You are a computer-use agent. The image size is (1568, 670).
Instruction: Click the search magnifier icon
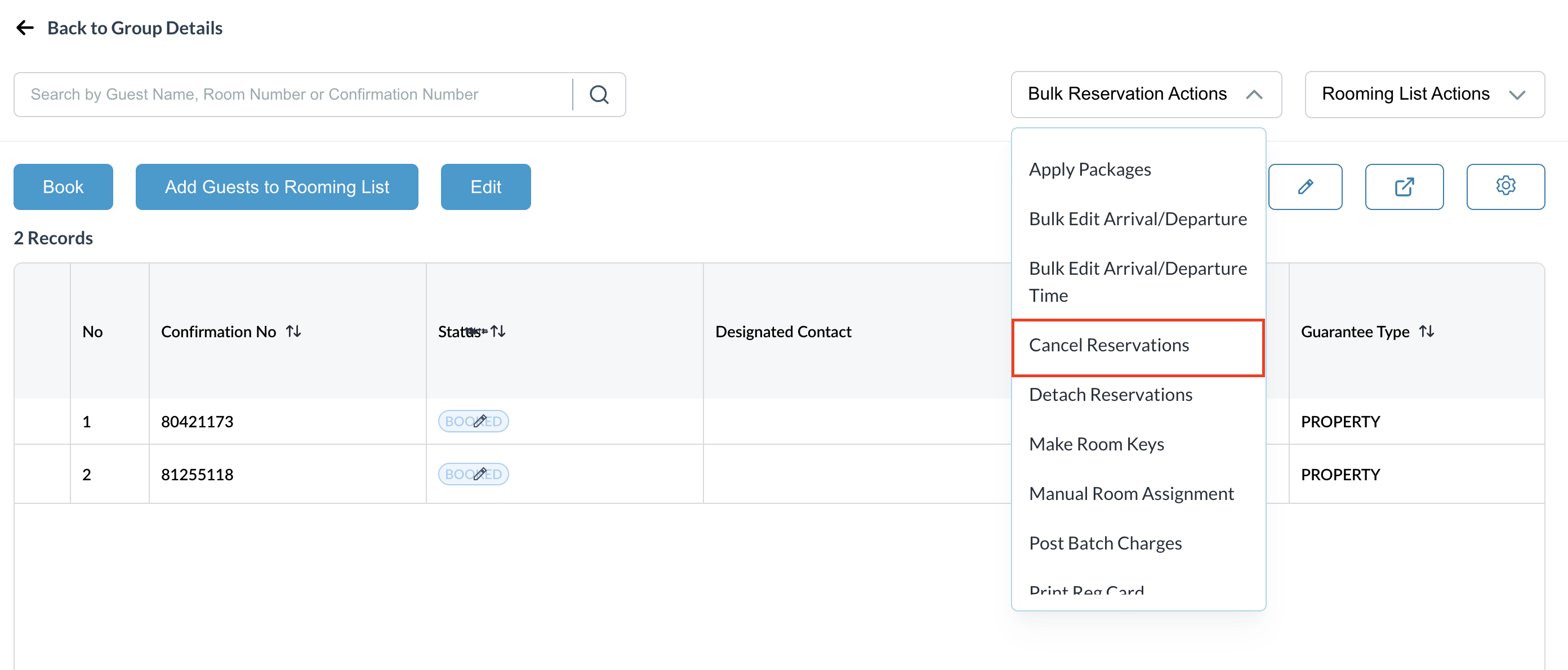599,95
